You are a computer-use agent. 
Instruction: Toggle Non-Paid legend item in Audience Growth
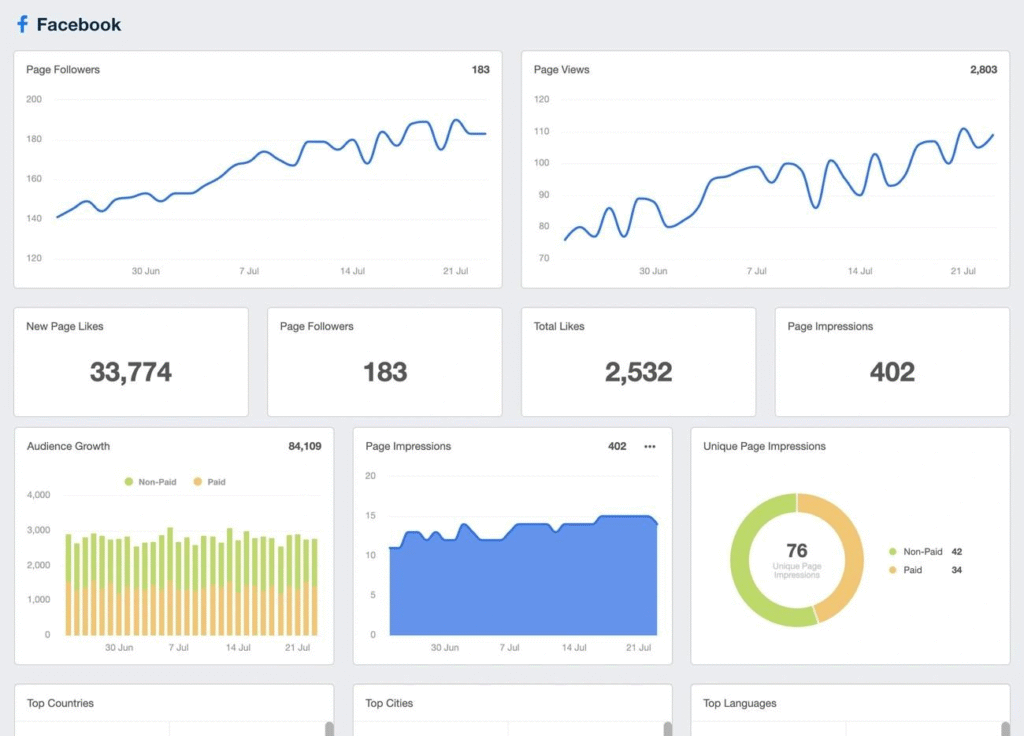[x=150, y=482]
